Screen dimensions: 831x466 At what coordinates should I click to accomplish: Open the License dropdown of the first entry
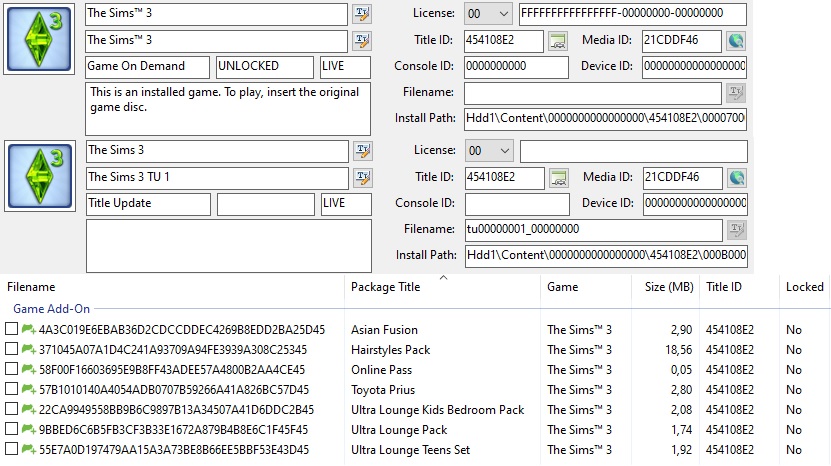click(x=488, y=14)
